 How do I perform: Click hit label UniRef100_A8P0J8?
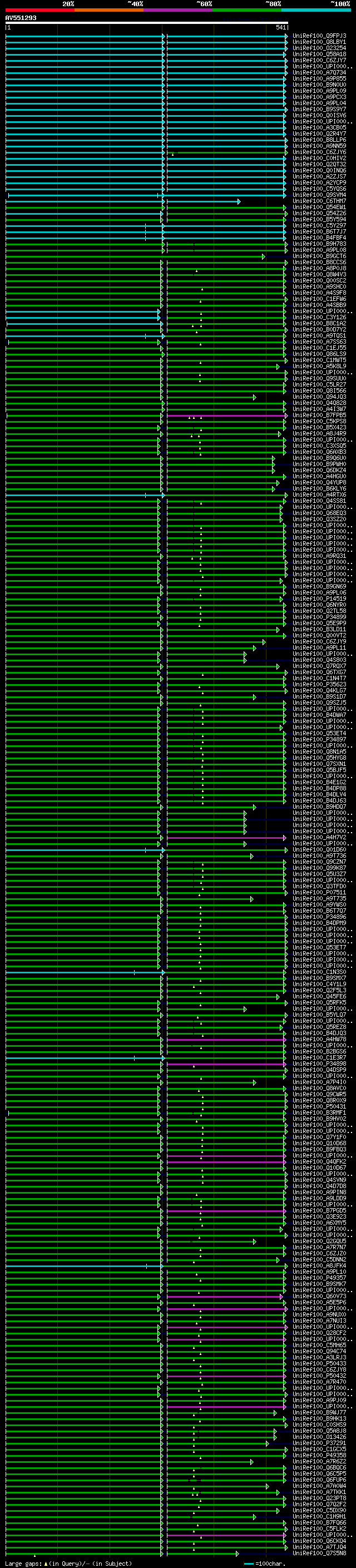pos(319,269)
